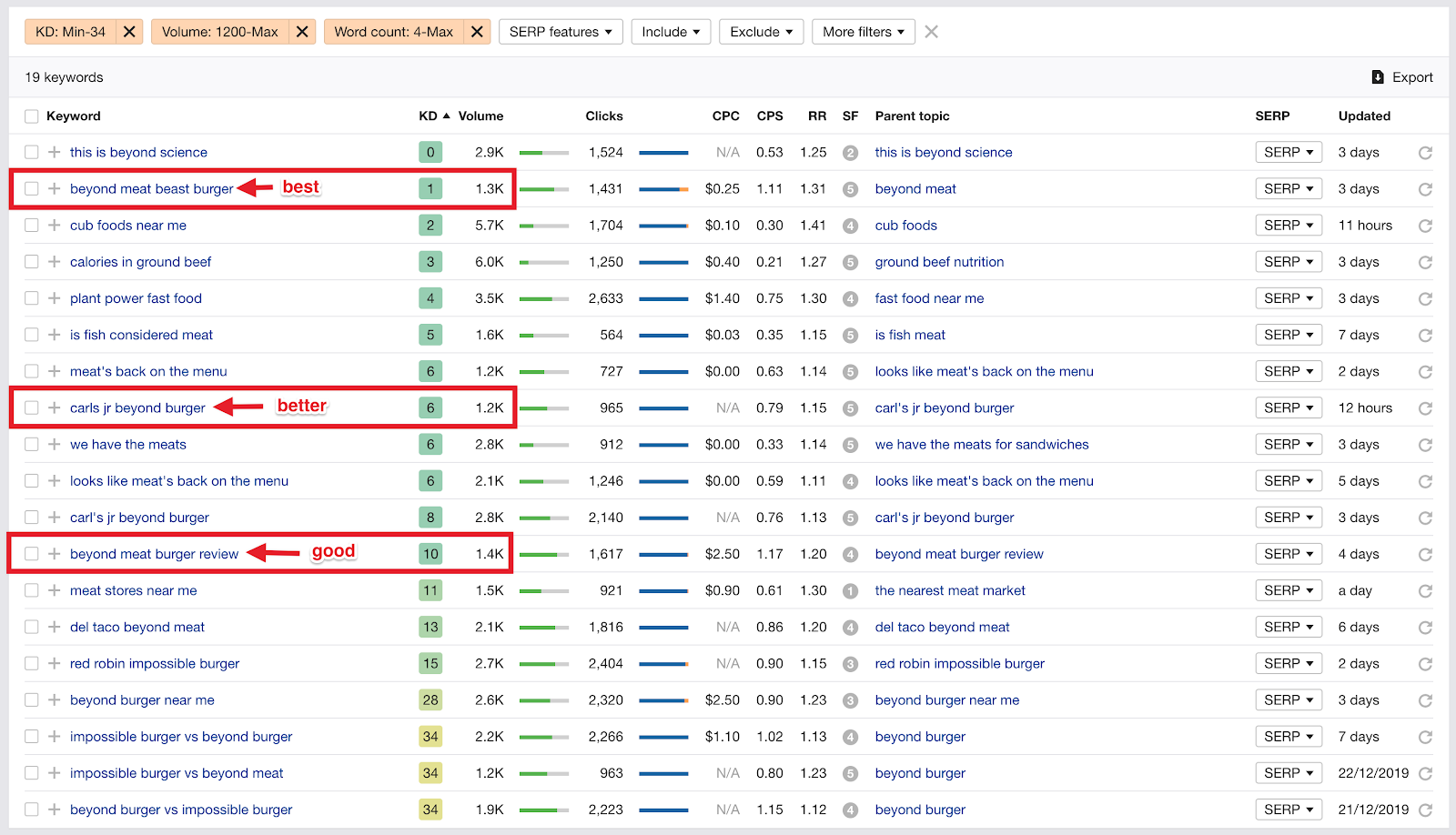Check the 'calories in ground beef' row
The width and height of the screenshot is (1456, 835).
(x=32, y=261)
